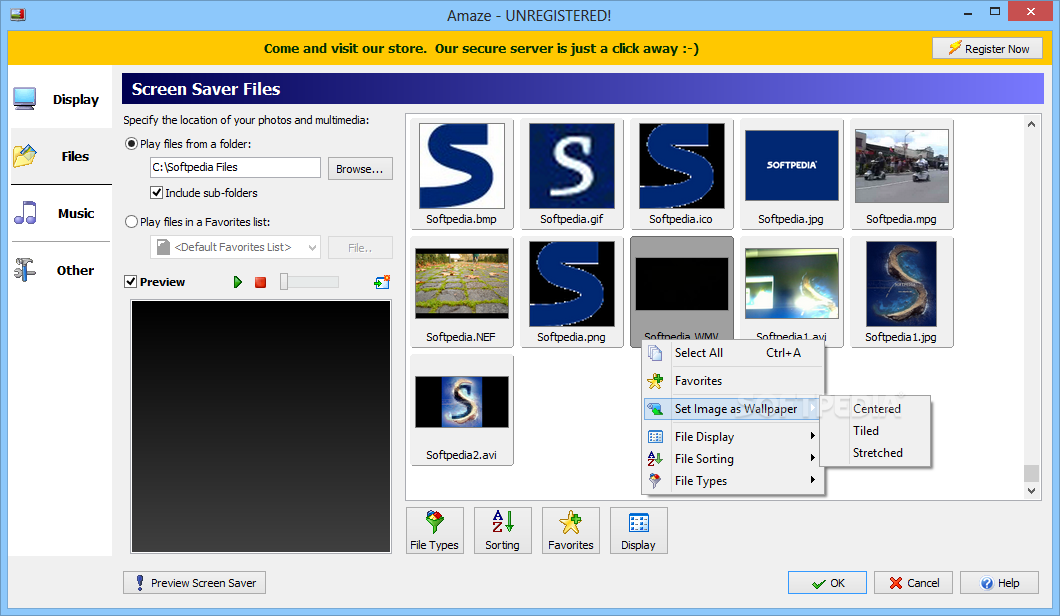Expand File Display submenu arrow

(813, 436)
